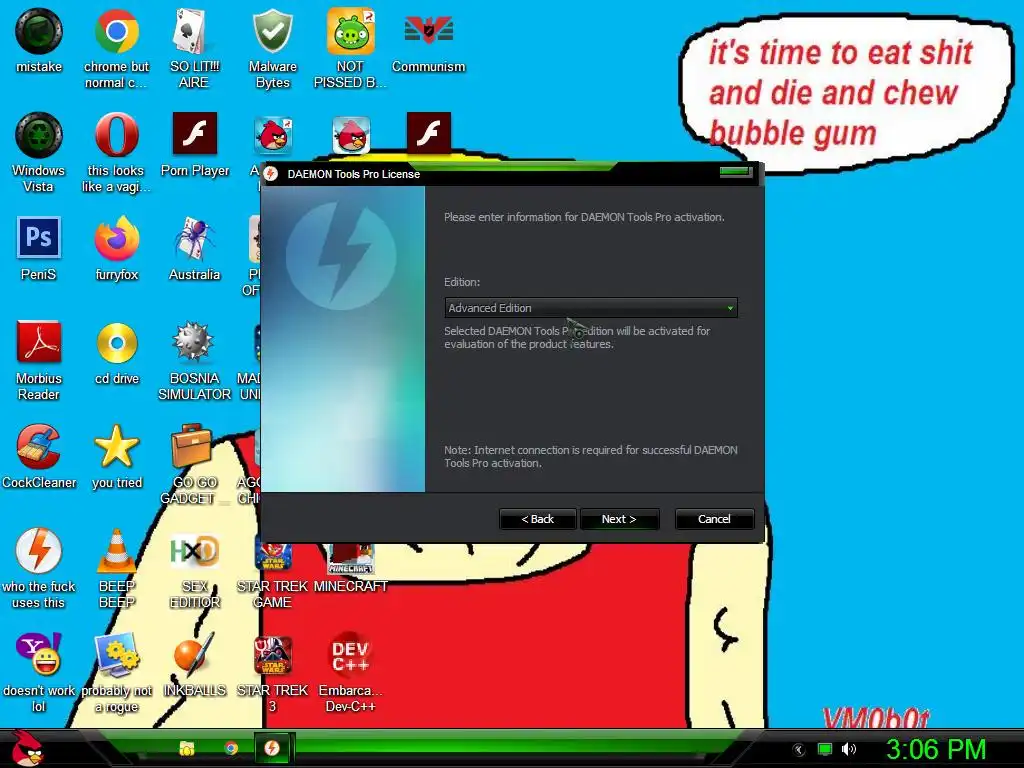Open 'GO GO GADGET' briefcase icon
Image resolution: width=1024 pixels, height=768 pixels.
(x=192, y=447)
